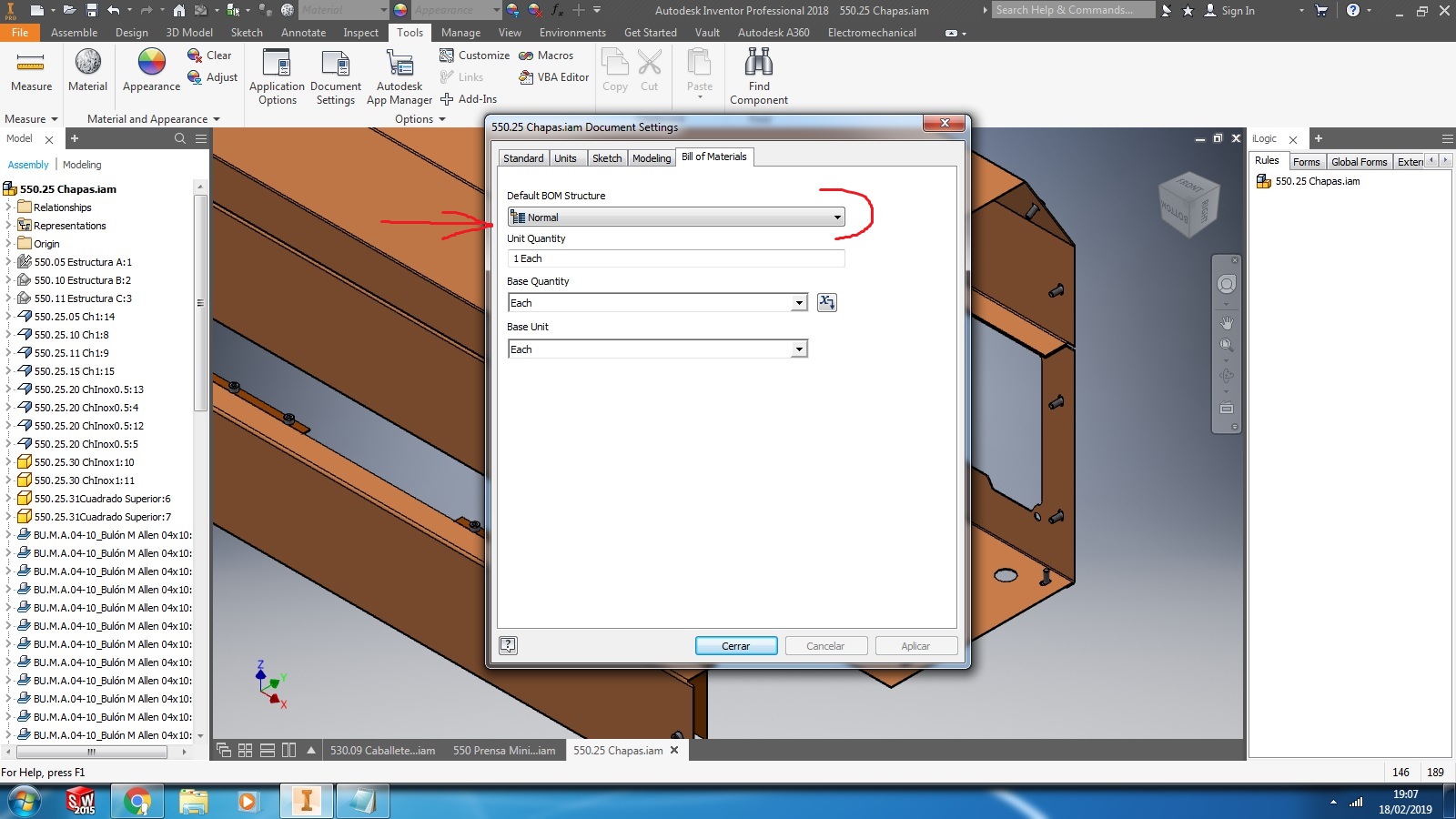Screen dimensions: 1456x819
Task: Open the Base Unit dropdown
Action: click(x=798, y=349)
